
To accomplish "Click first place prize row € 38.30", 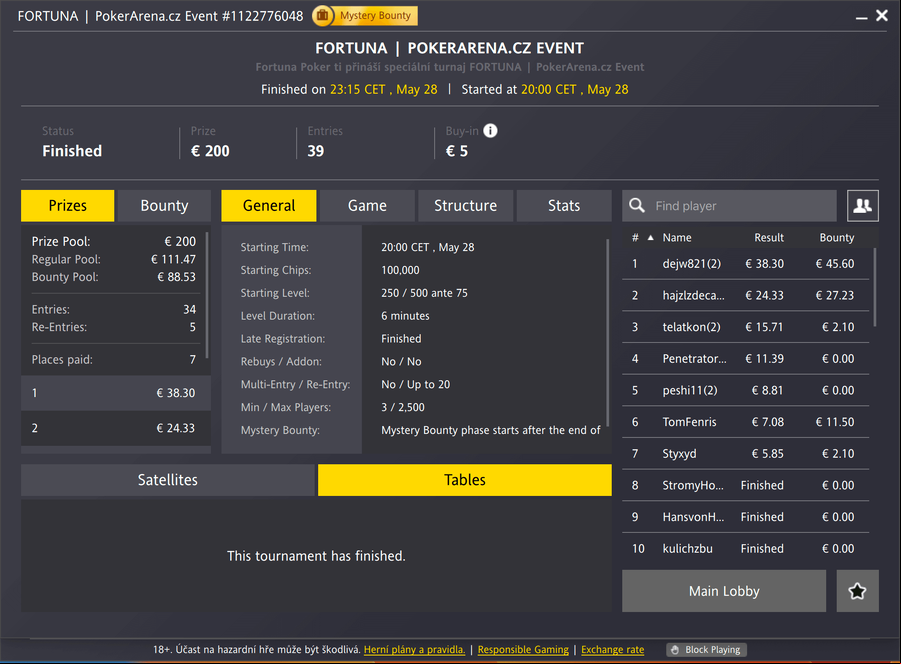I will click(116, 393).
